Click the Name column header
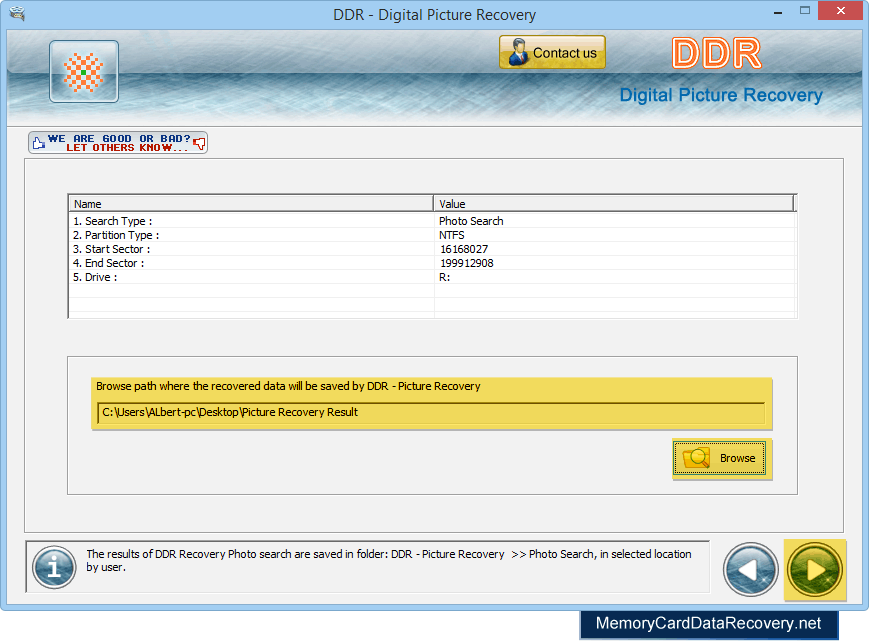Image resolution: width=869 pixels, height=641 pixels. coord(251,203)
